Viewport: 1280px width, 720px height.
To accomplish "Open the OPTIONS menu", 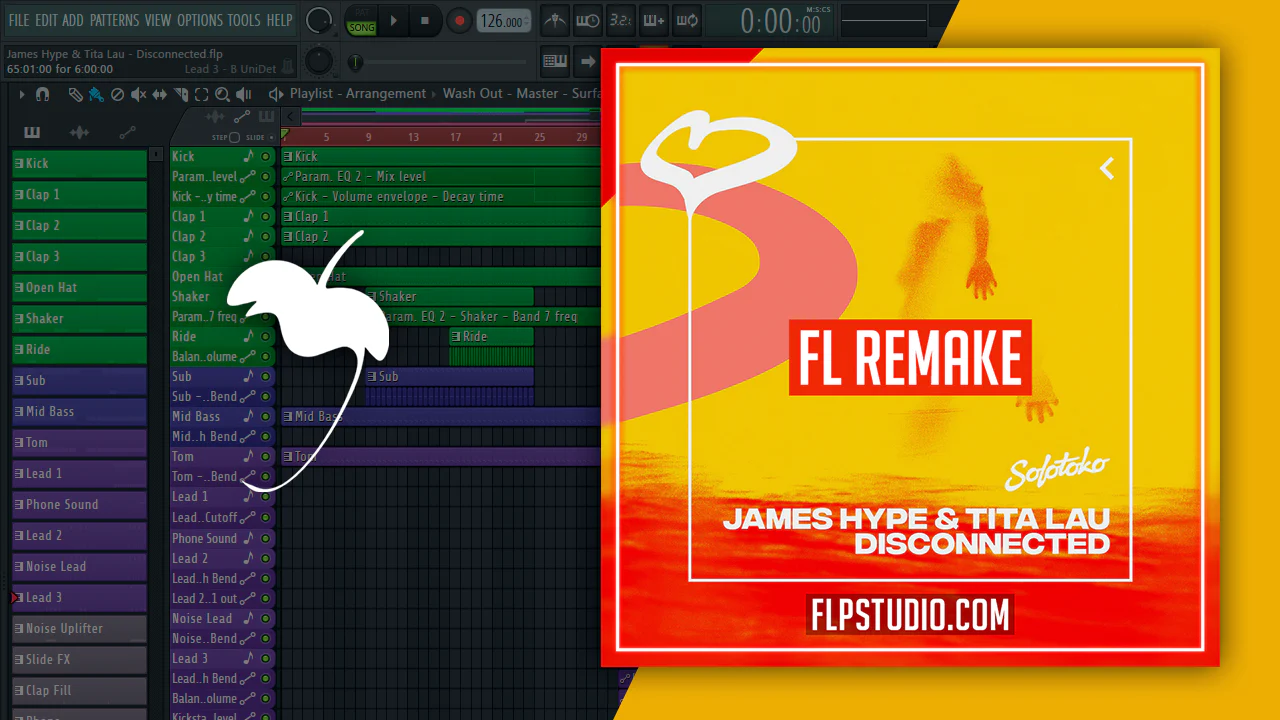I will [200, 20].
